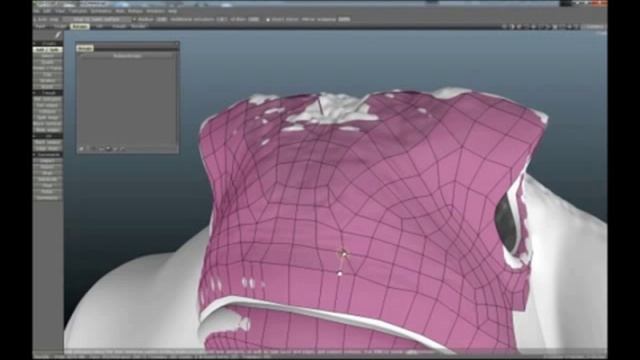This screenshot has width=640, height=360.
Task: Click the Symmetry command at list bottom
Action: tap(47, 198)
